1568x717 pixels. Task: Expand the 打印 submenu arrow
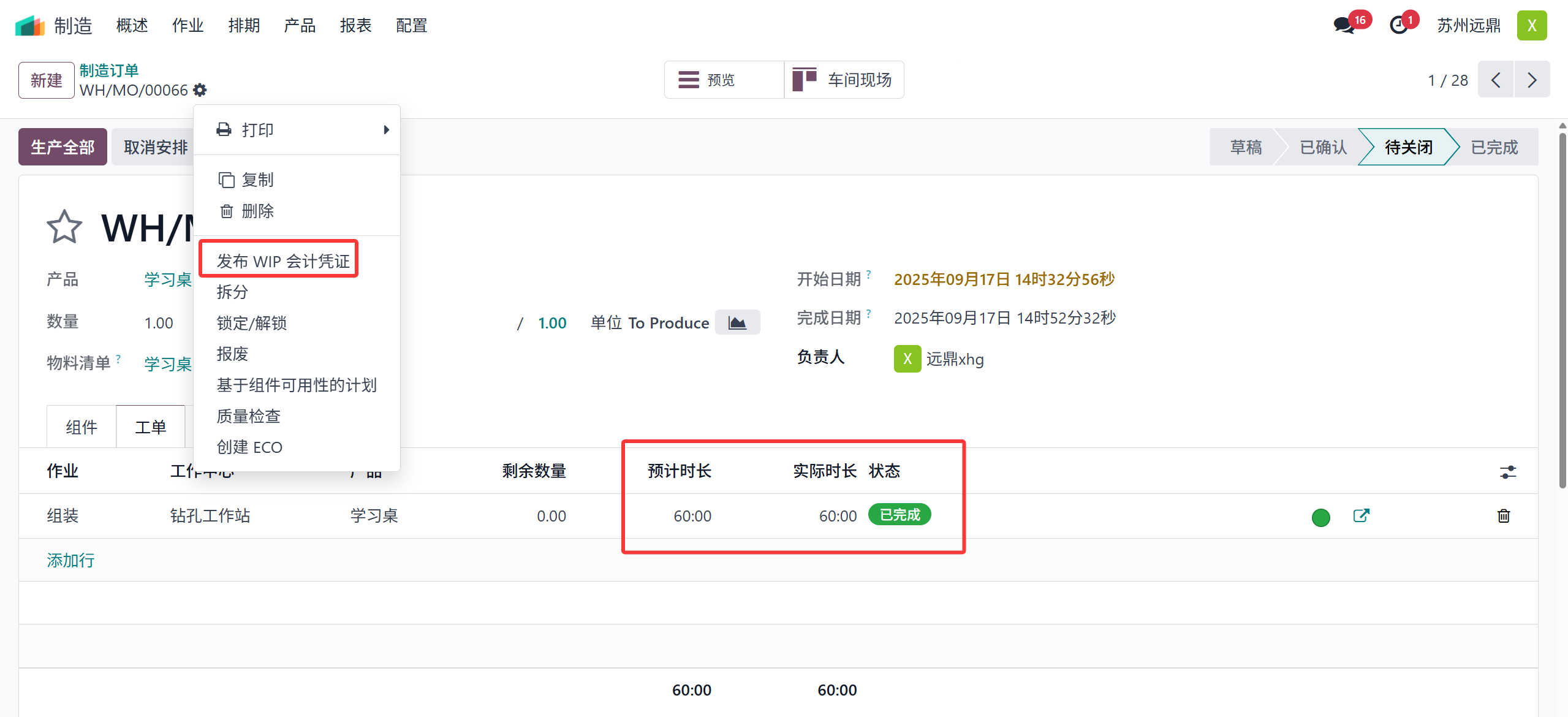[x=386, y=130]
